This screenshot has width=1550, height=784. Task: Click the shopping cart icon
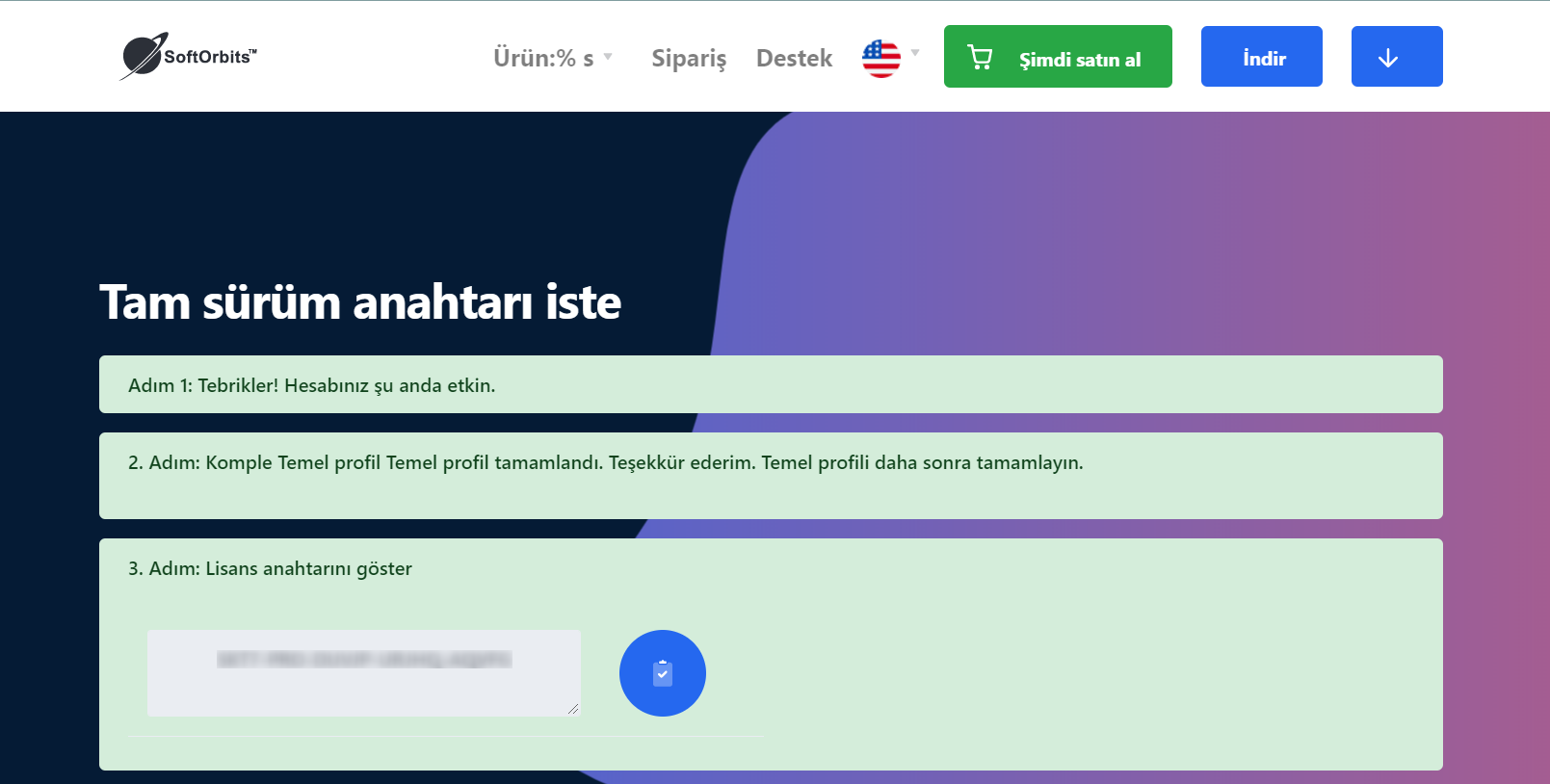coord(980,58)
